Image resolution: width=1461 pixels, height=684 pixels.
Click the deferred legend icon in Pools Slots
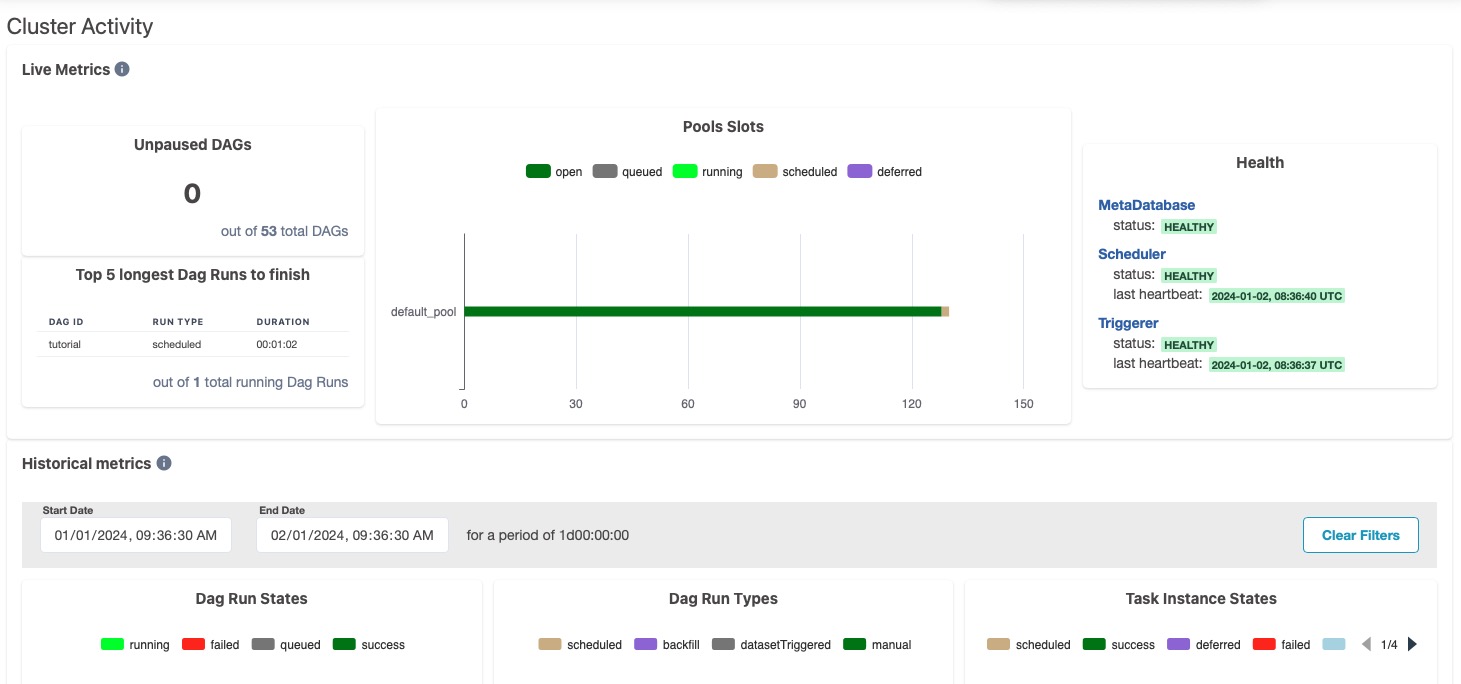point(861,171)
